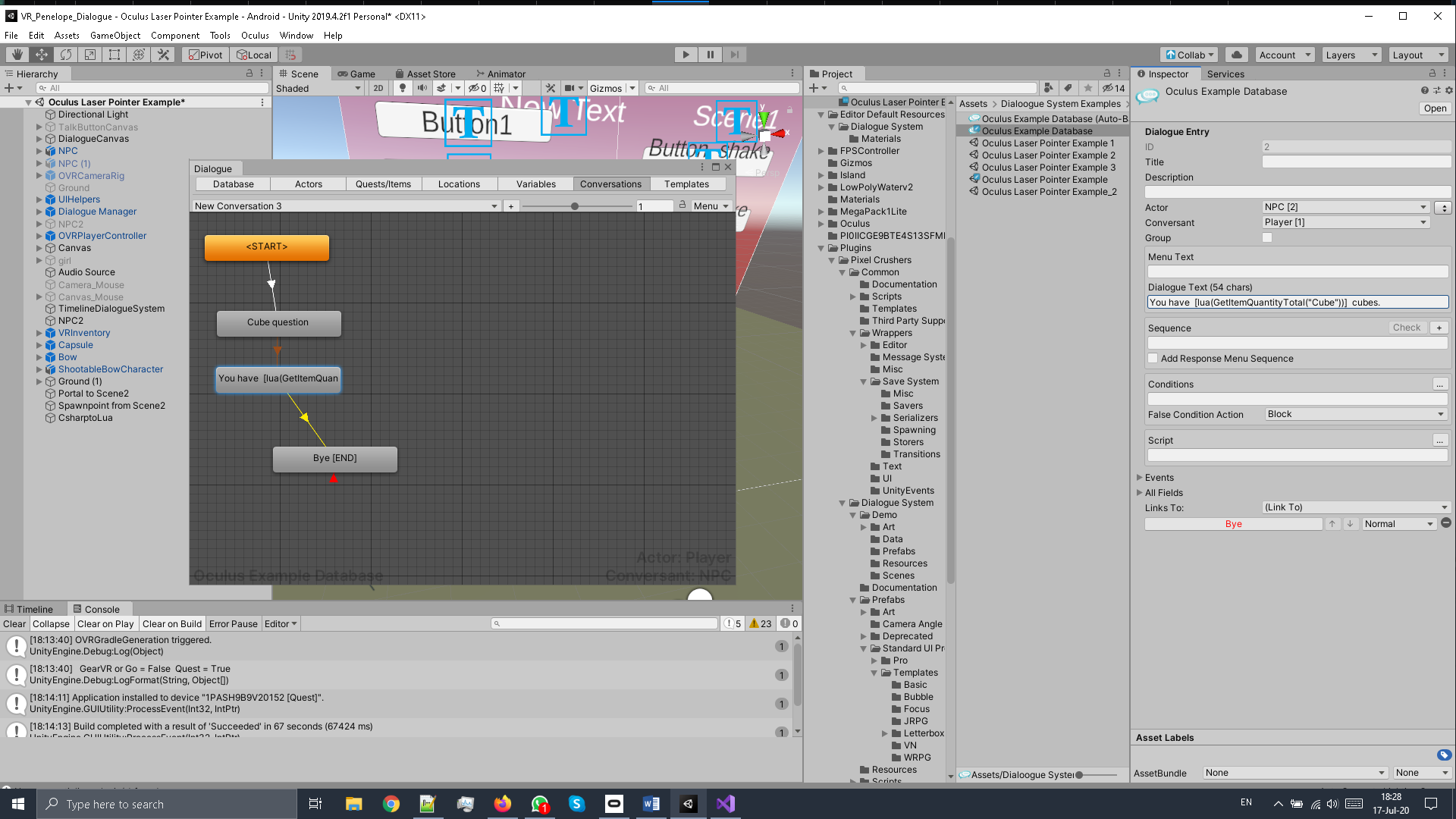This screenshot has width=1456, height=819.
Task: Move Bye link down
Action: tap(1350, 524)
